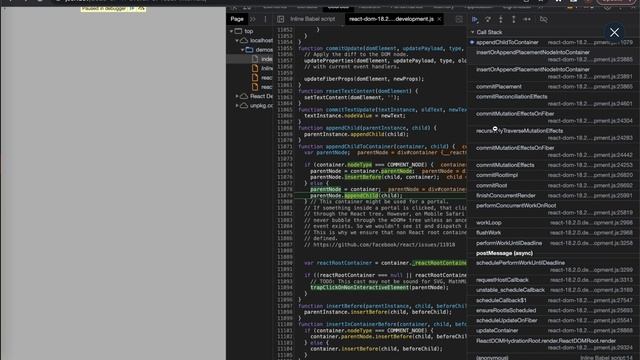This screenshot has height=360, width=640.
Task: Click line number 11074 in the gutter
Action: pos(284,165)
